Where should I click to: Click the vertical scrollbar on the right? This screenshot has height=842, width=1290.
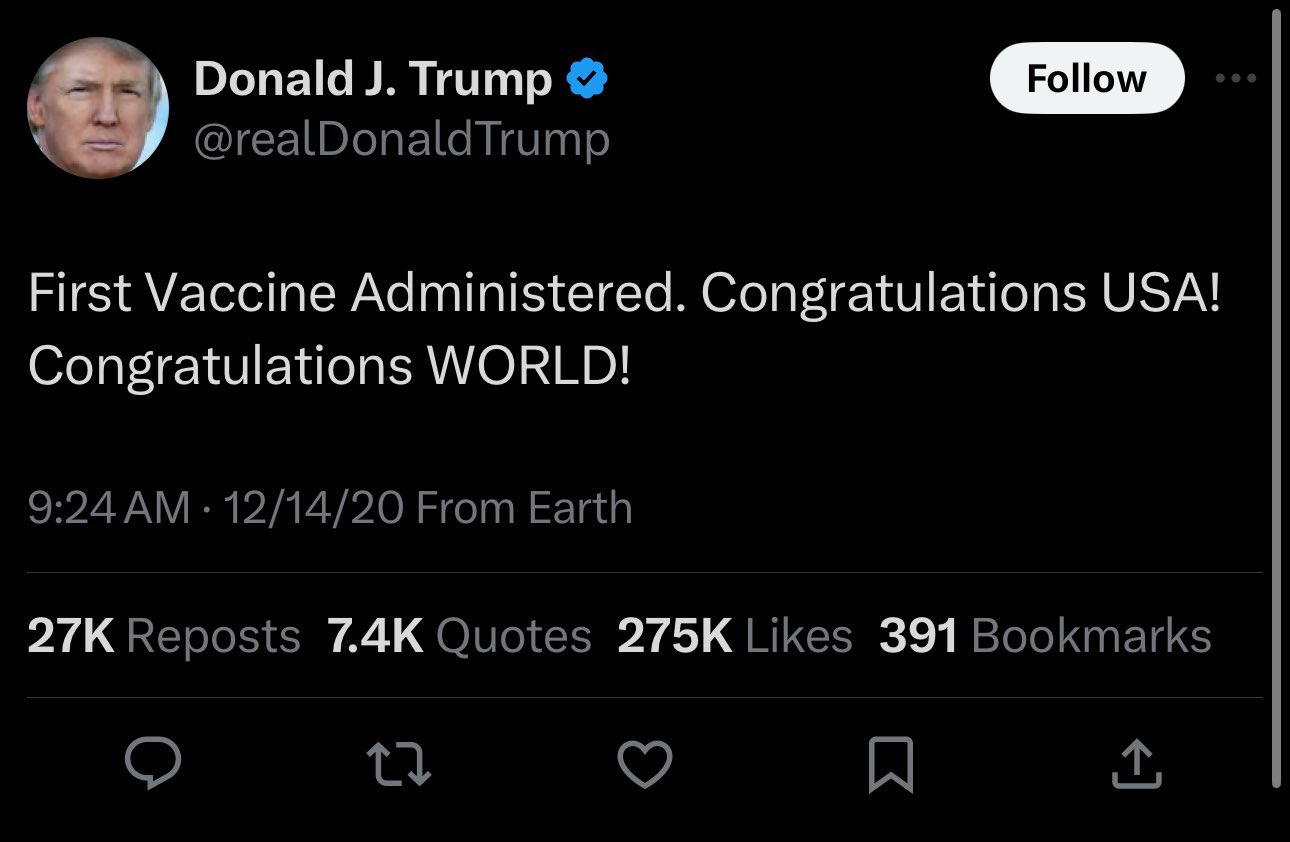click(x=1277, y=400)
